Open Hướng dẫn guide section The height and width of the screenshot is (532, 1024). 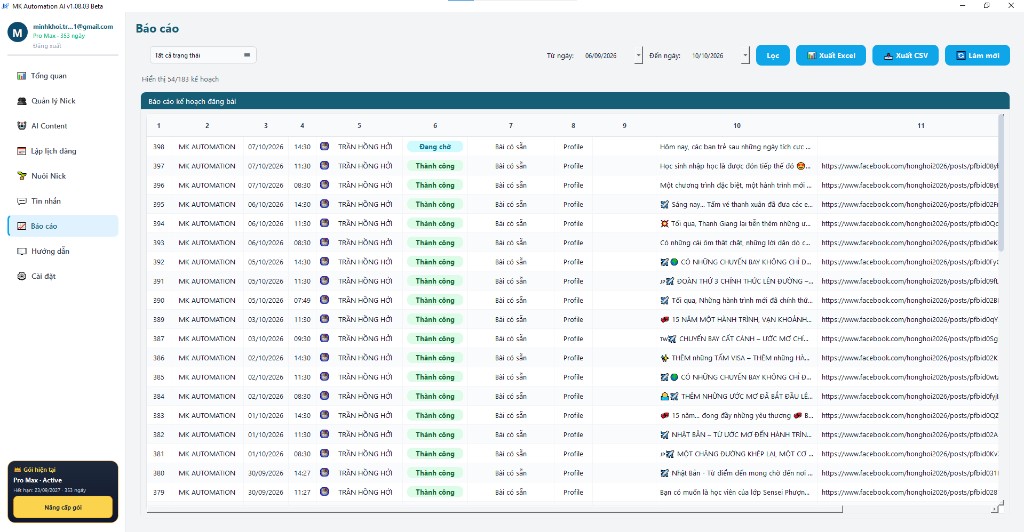tap(63, 251)
